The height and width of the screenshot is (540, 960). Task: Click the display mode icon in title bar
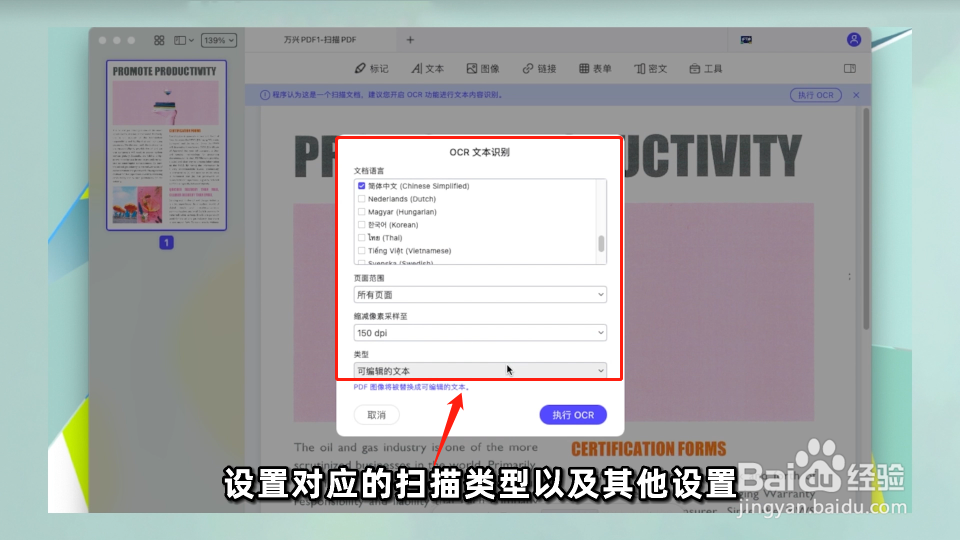tap(746, 40)
